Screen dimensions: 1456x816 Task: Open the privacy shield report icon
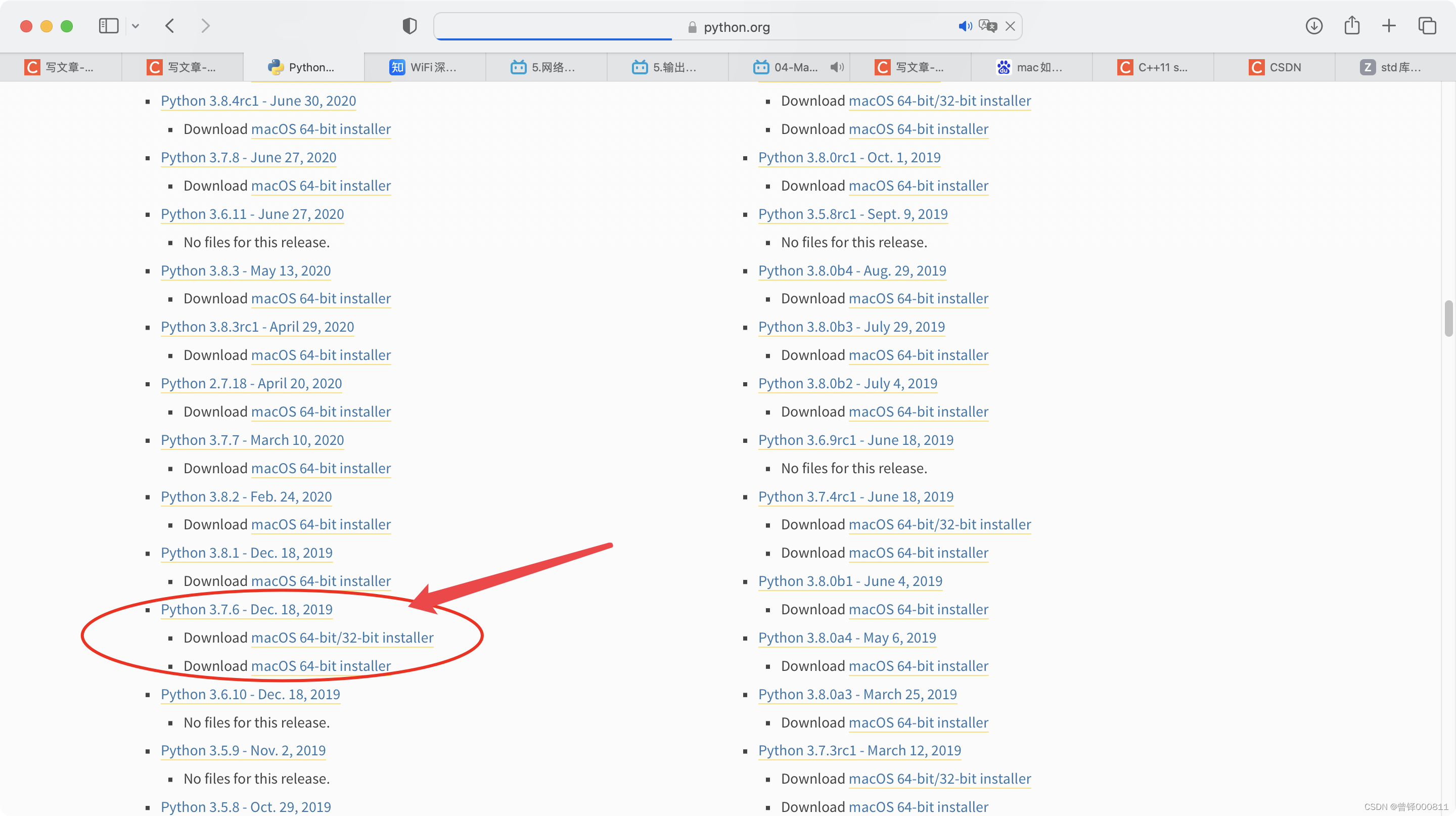pyautogui.click(x=410, y=26)
